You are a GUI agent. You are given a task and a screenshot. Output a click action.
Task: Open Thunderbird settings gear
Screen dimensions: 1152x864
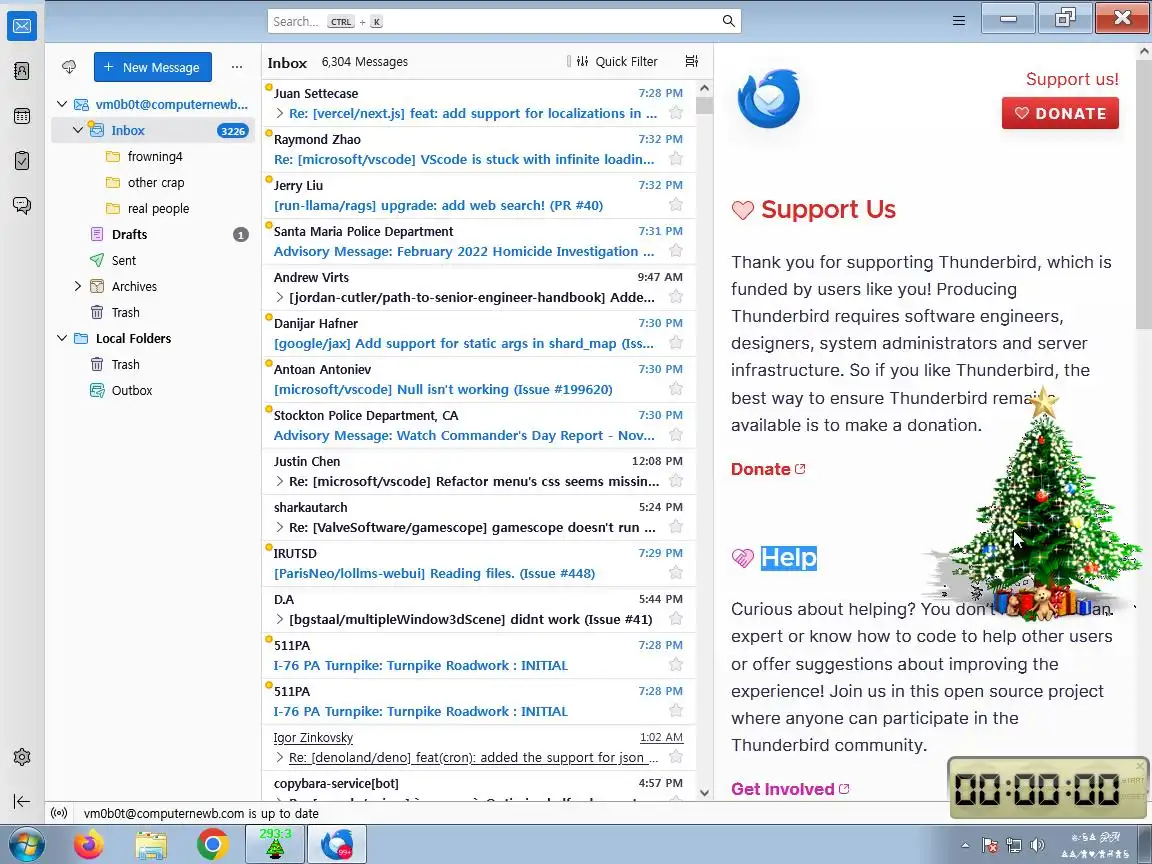[x=22, y=757]
